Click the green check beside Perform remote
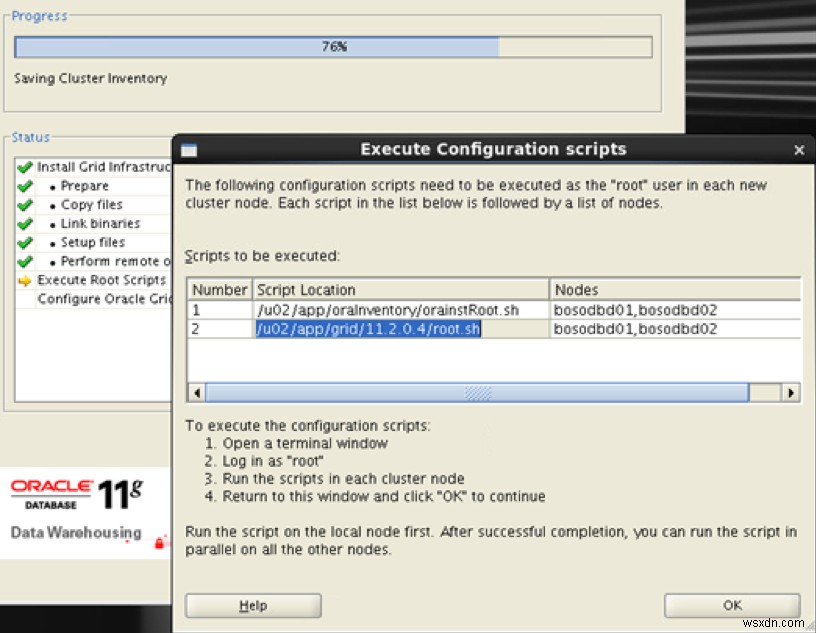This screenshot has width=816, height=633. [24, 261]
